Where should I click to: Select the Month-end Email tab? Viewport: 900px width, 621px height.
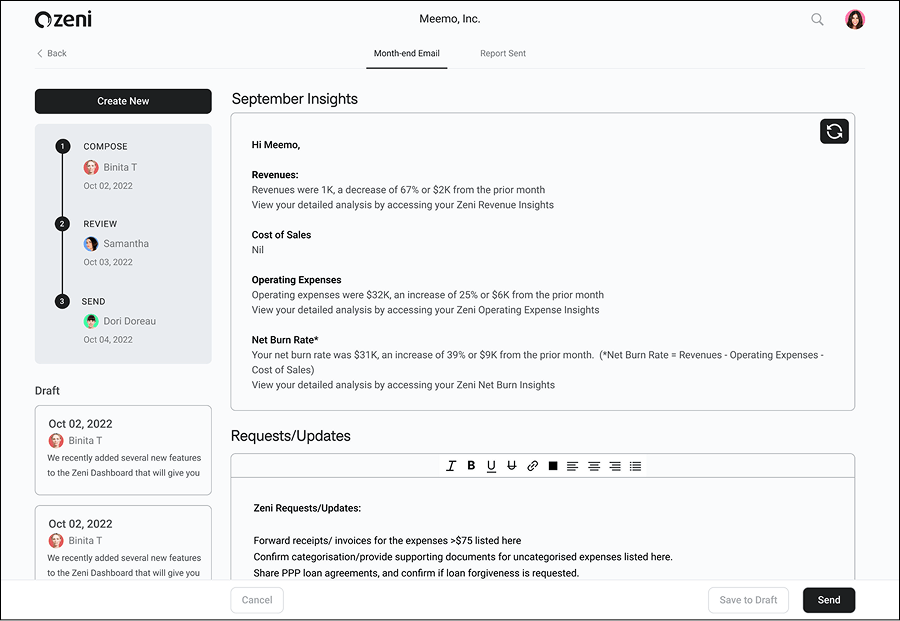[406, 53]
